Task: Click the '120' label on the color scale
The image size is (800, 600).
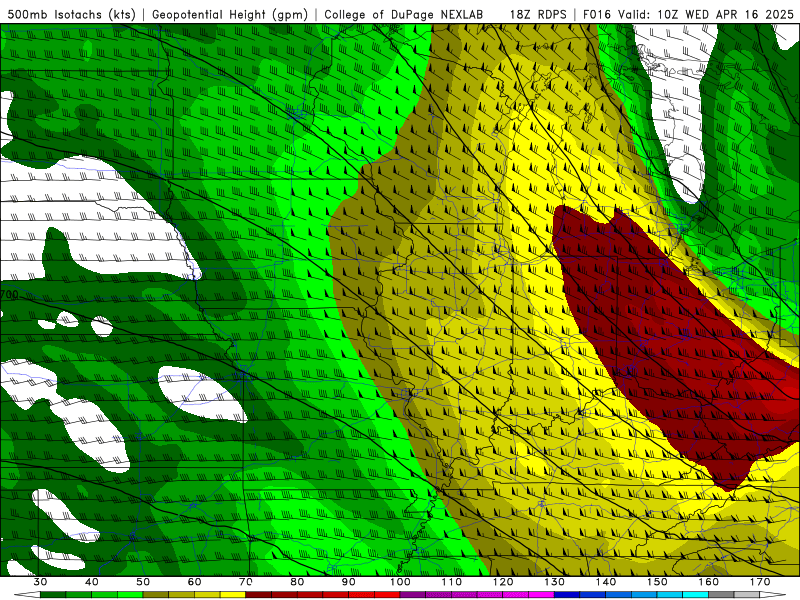Action: coord(503,582)
